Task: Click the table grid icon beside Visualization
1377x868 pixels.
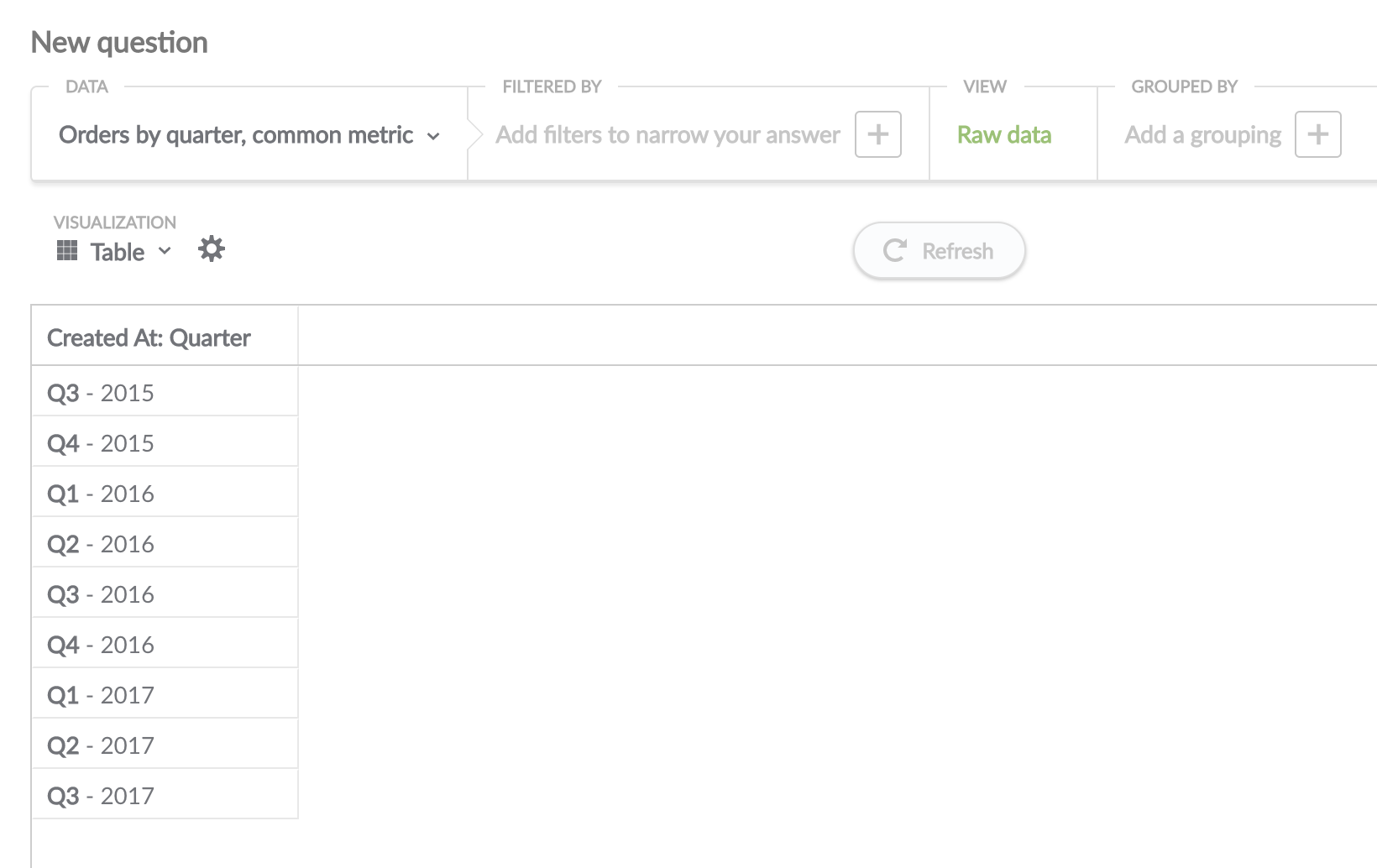Action: pyautogui.click(x=68, y=249)
